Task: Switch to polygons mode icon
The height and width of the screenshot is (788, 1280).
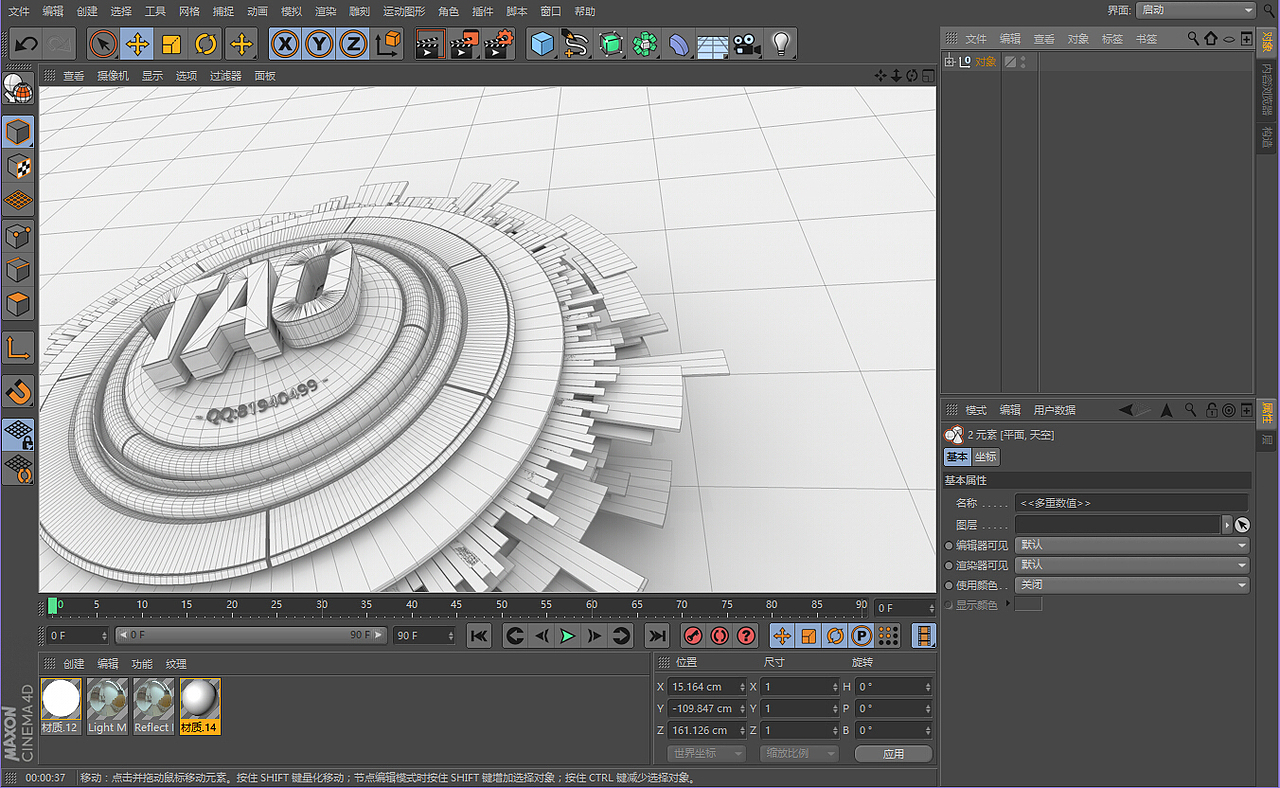Action: pos(18,304)
